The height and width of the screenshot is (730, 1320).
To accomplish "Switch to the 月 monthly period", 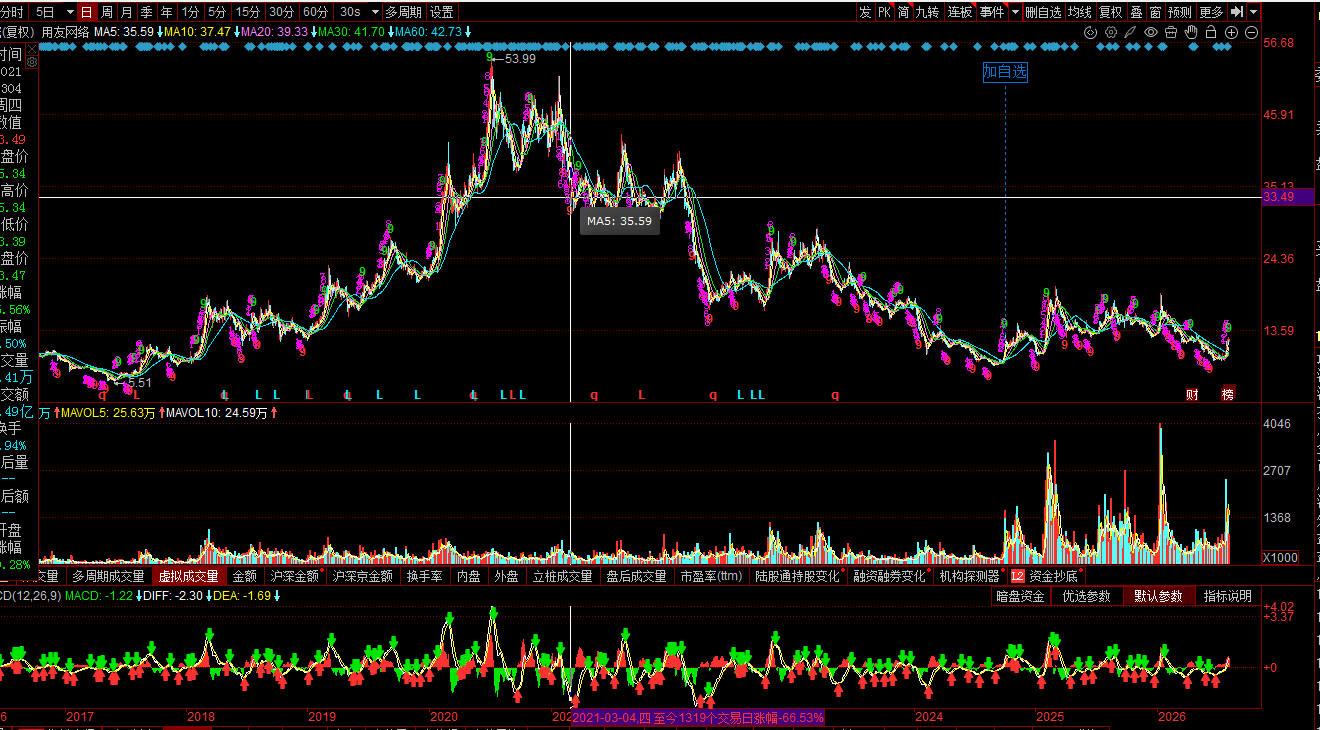I will click(126, 12).
